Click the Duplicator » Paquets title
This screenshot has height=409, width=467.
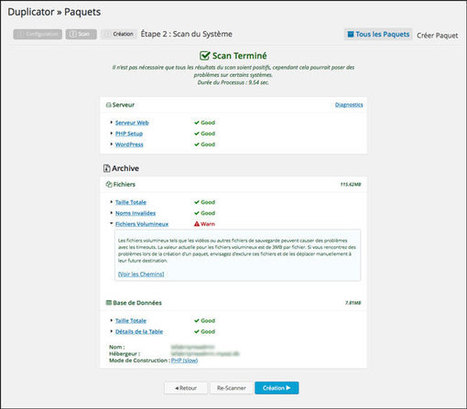pyautogui.click(x=54, y=12)
